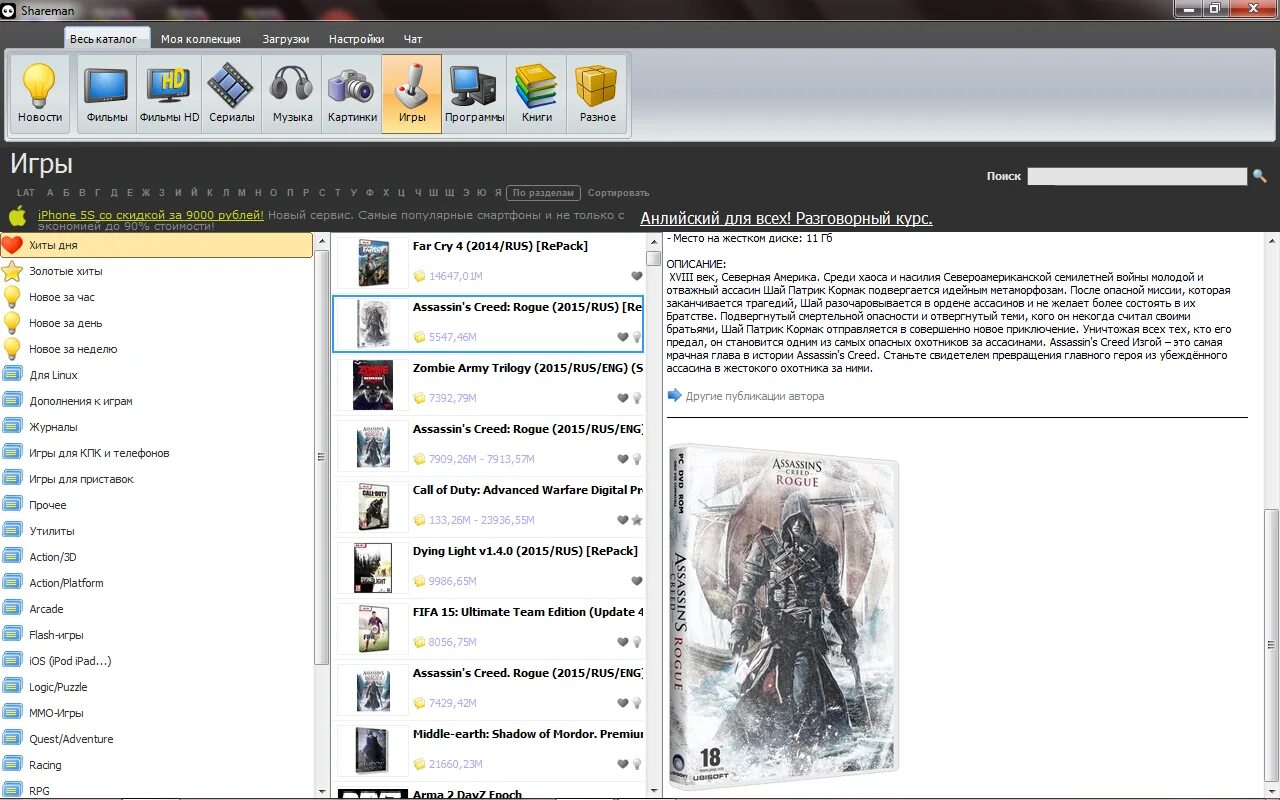The height and width of the screenshot is (800, 1280).
Task: Open the Анлийский для всех course link
Action: point(786,218)
